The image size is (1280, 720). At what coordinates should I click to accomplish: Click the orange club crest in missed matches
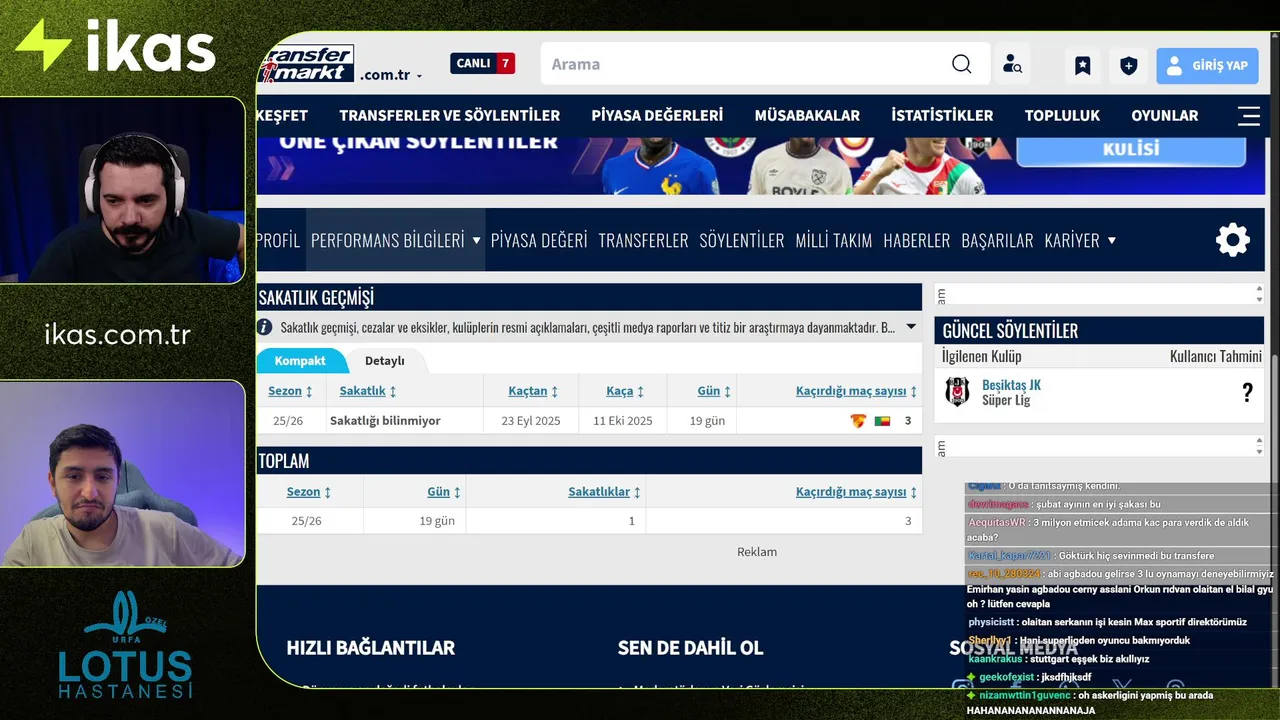[x=858, y=421]
